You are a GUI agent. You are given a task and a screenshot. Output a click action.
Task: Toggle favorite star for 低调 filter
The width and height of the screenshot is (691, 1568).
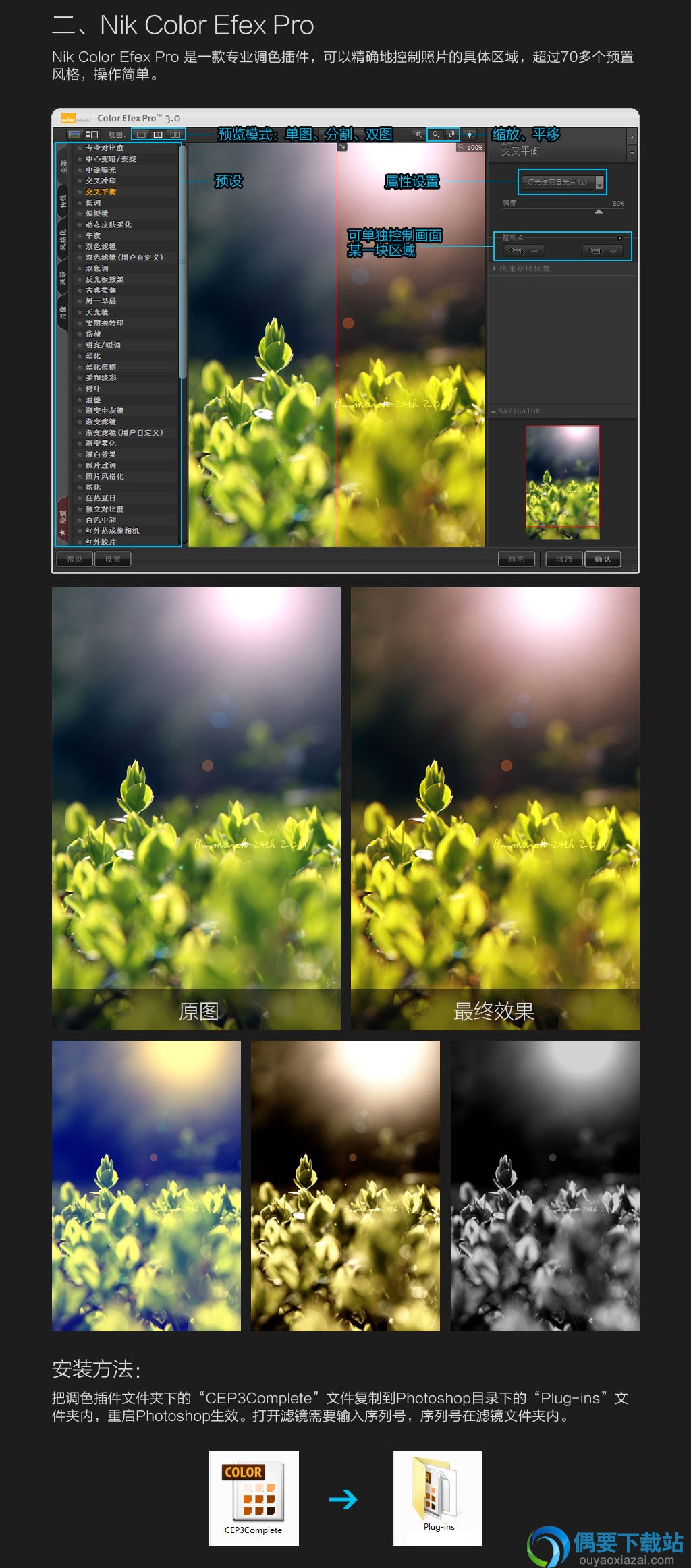point(80,202)
